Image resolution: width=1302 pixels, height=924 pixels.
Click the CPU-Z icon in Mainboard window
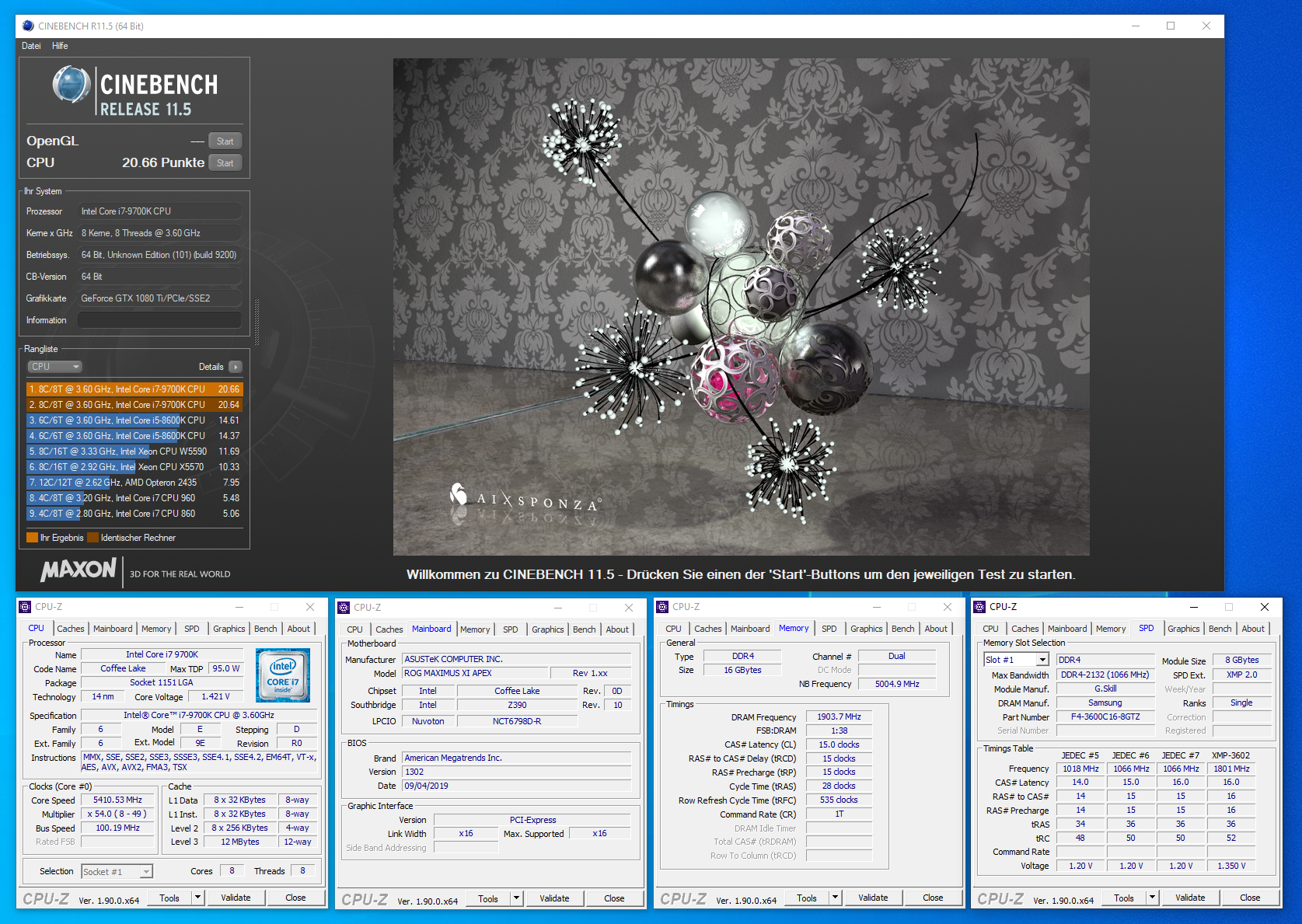tap(344, 608)
